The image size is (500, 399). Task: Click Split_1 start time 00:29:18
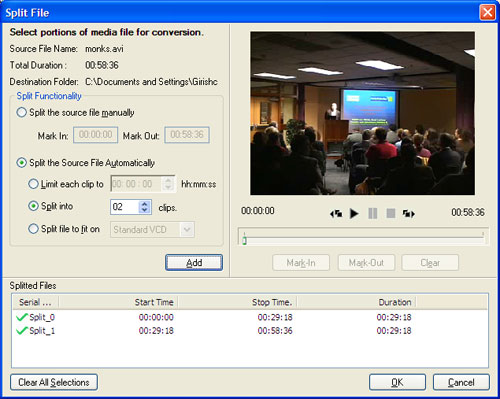(x=156, y=331)
